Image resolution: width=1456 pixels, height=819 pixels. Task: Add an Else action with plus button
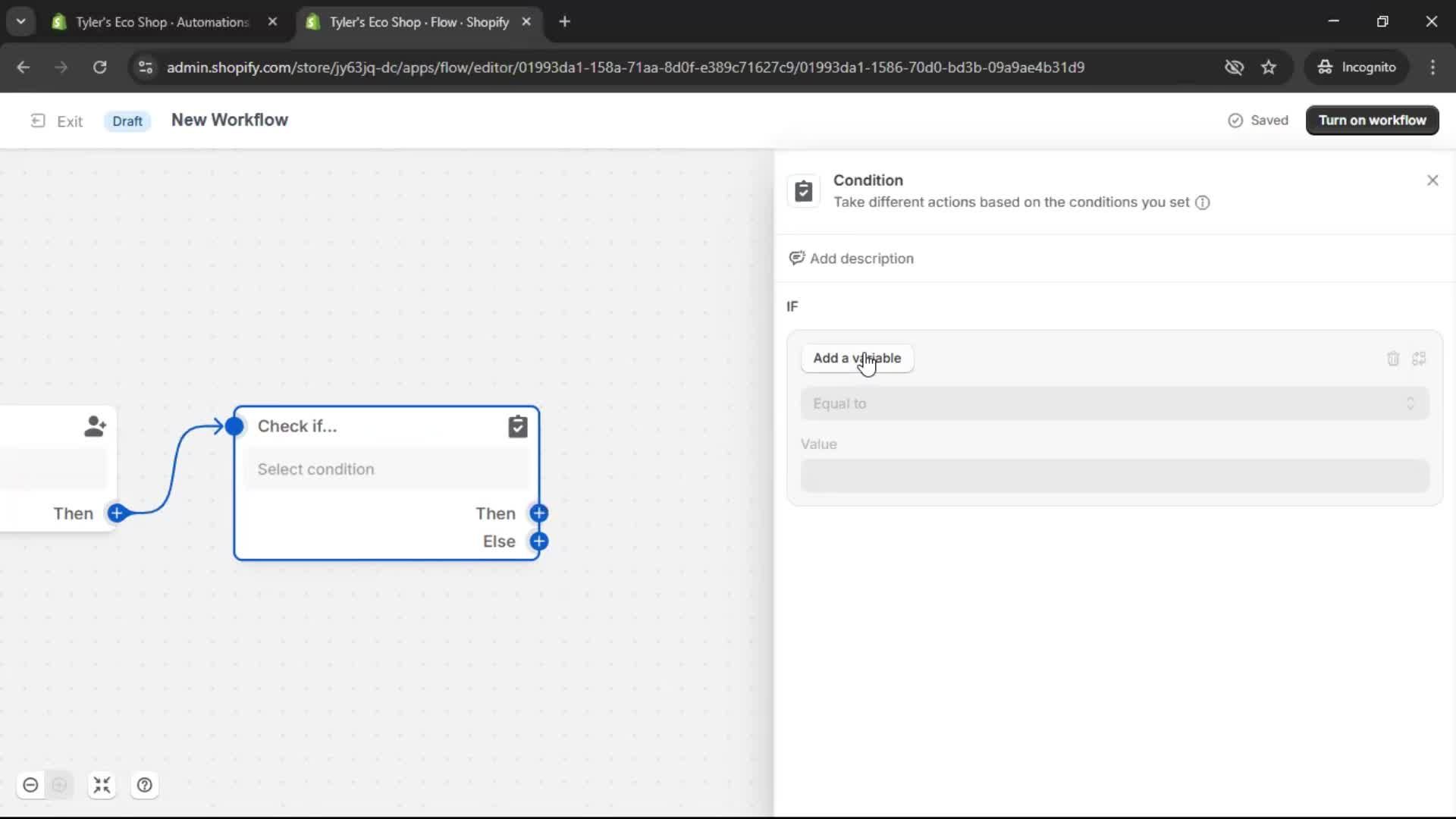pos(539,541)
